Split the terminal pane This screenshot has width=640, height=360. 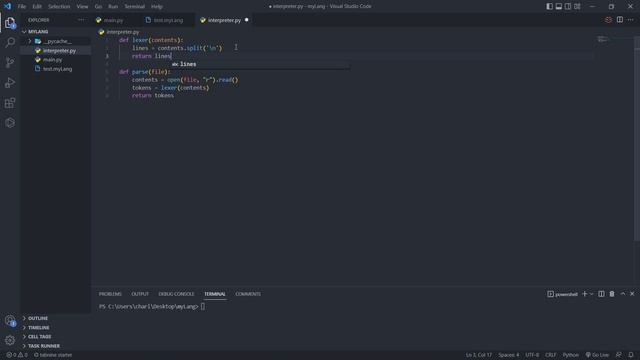pyautogui.click(x=601, y=294)
